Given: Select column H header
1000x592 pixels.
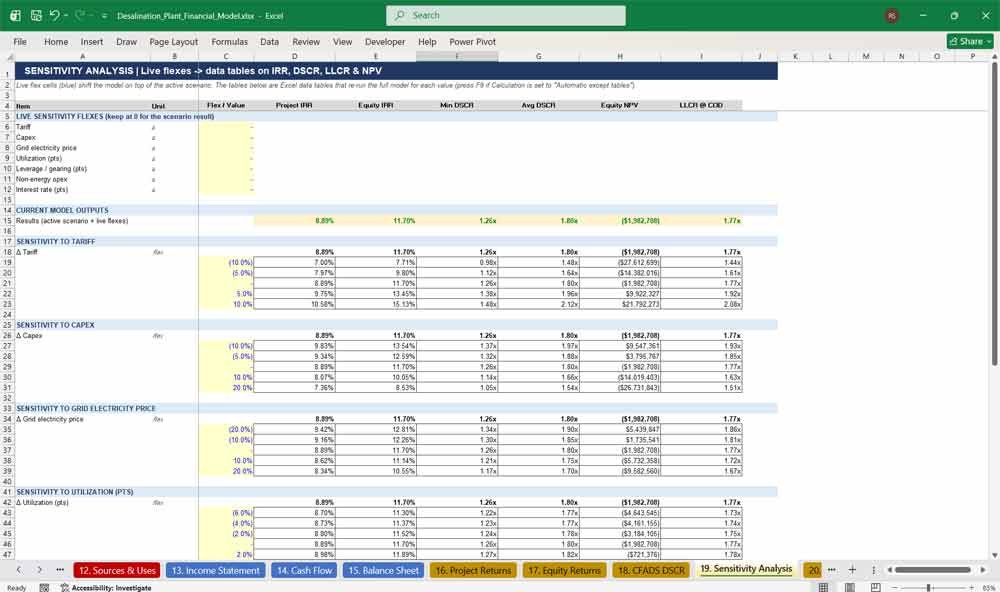Looking at the screenshot, I should [x=620, y=57].
